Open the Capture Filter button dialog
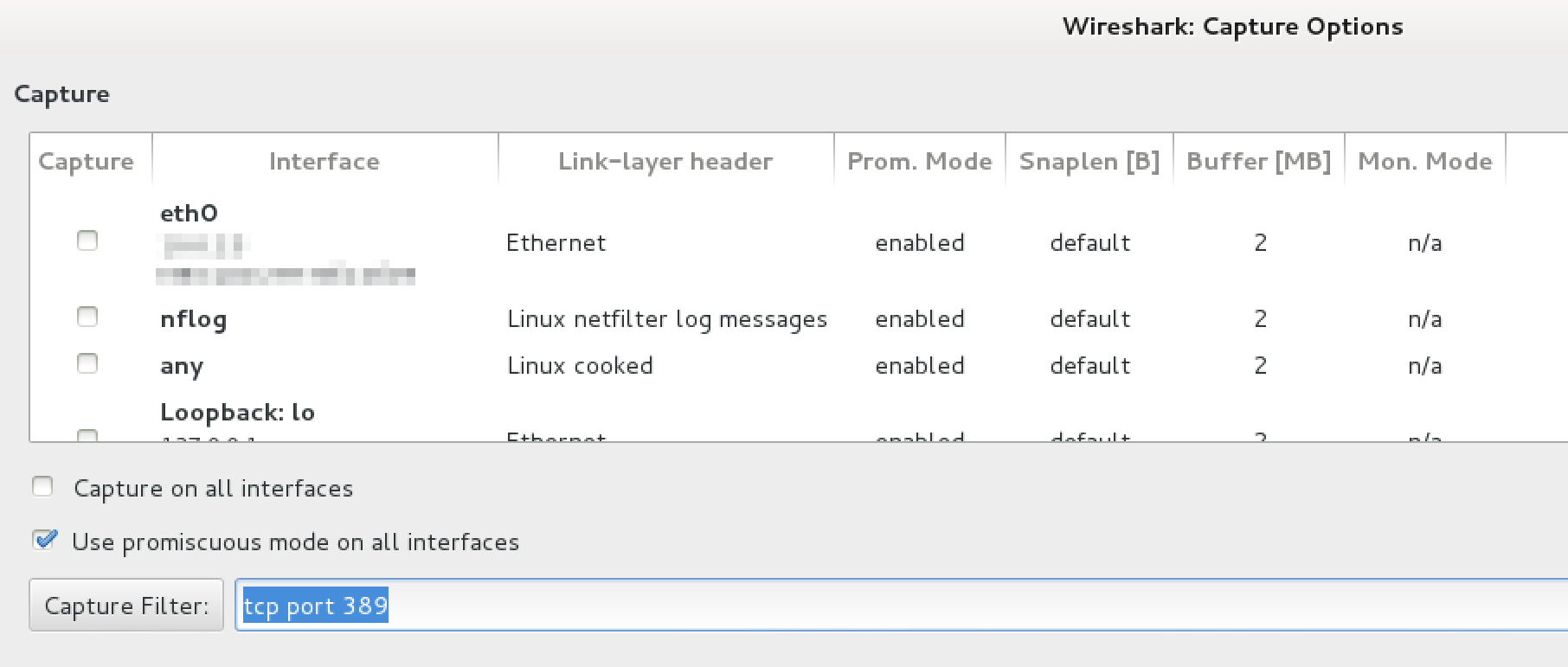The image size is (1568, 667). [126, 606]
